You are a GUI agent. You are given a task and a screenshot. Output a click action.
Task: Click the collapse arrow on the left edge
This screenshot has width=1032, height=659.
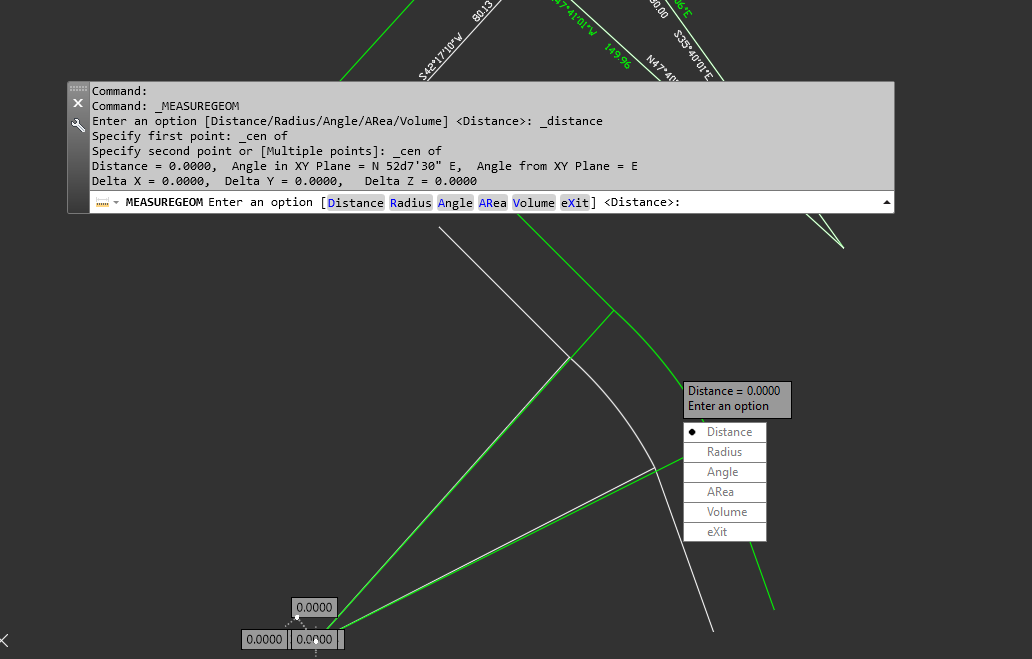click(x=4, y=640)
